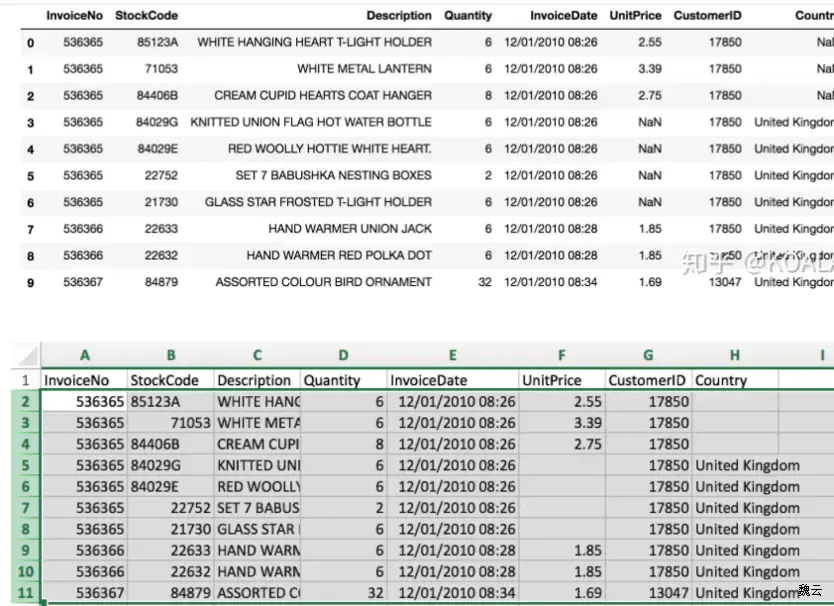
Task: Click 'HAND WARMER RED POLKA DOT' description
Action: click(x=339, y=255)
